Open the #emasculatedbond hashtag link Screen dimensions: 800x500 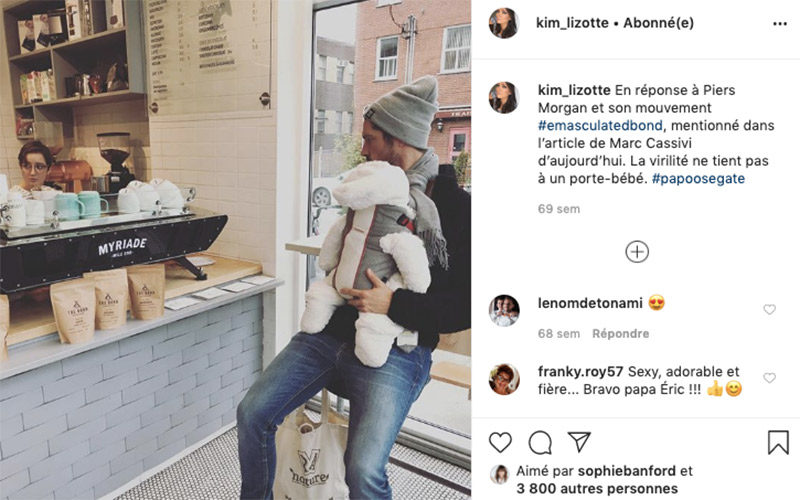(600, 126)
